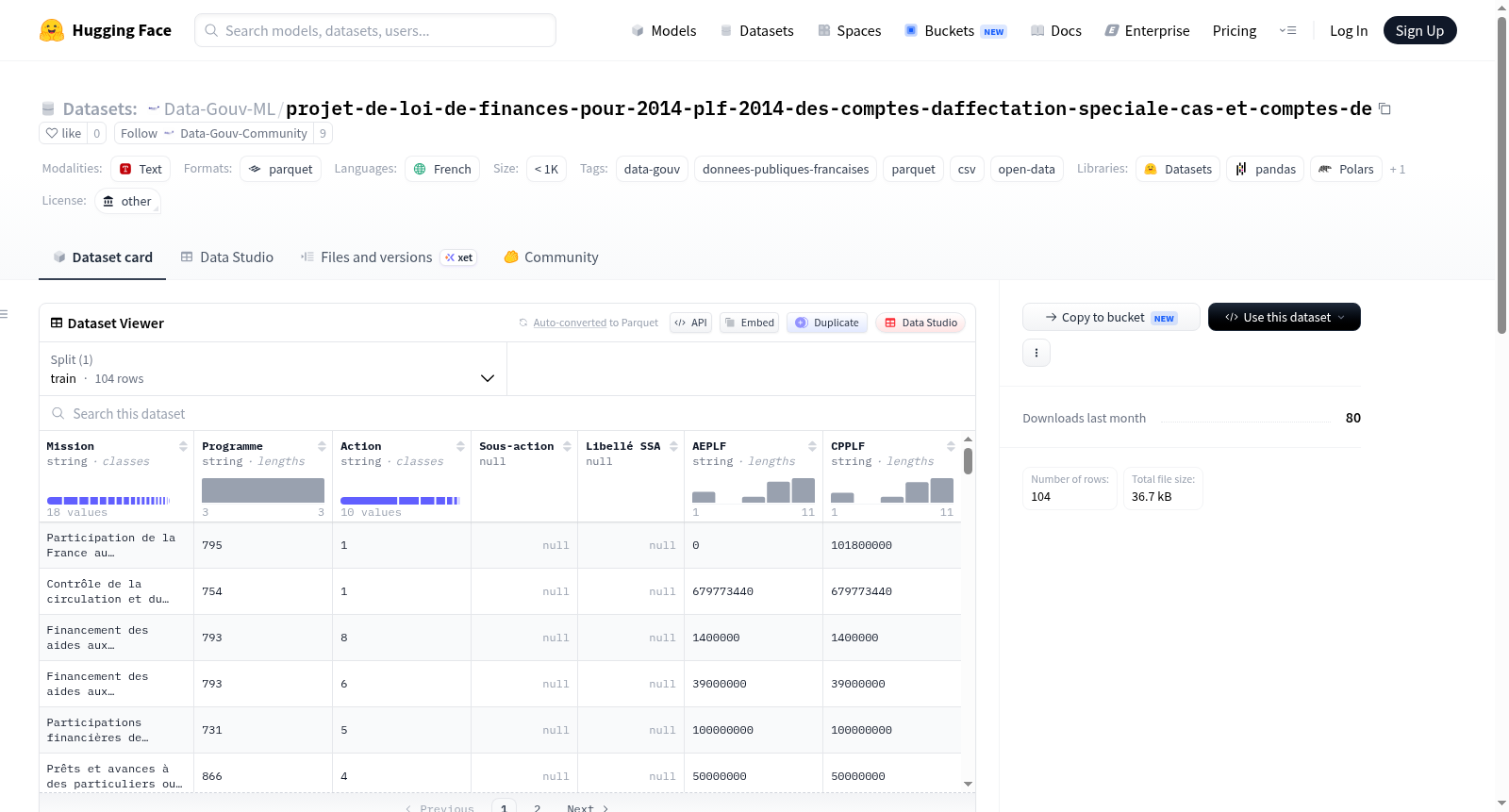This screenshot has height=812, width=1509.
Task: Copy dataset name with the copy icon
Action: (1385, 109)
